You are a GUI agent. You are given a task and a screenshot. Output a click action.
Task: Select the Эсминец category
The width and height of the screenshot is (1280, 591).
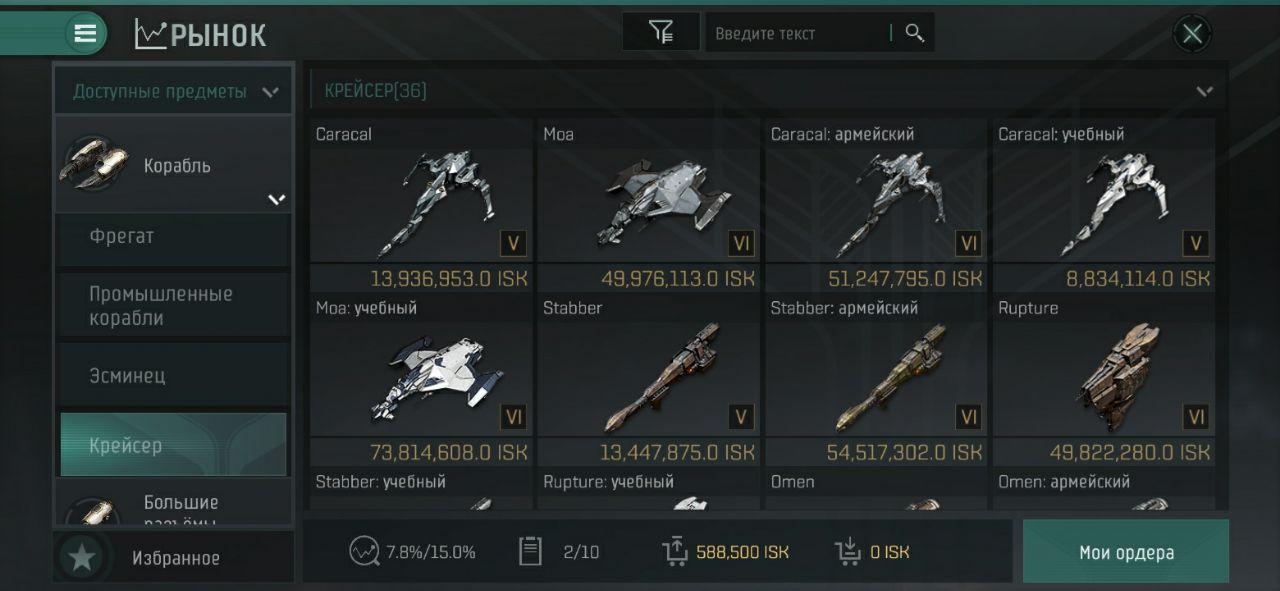(174, 375)
